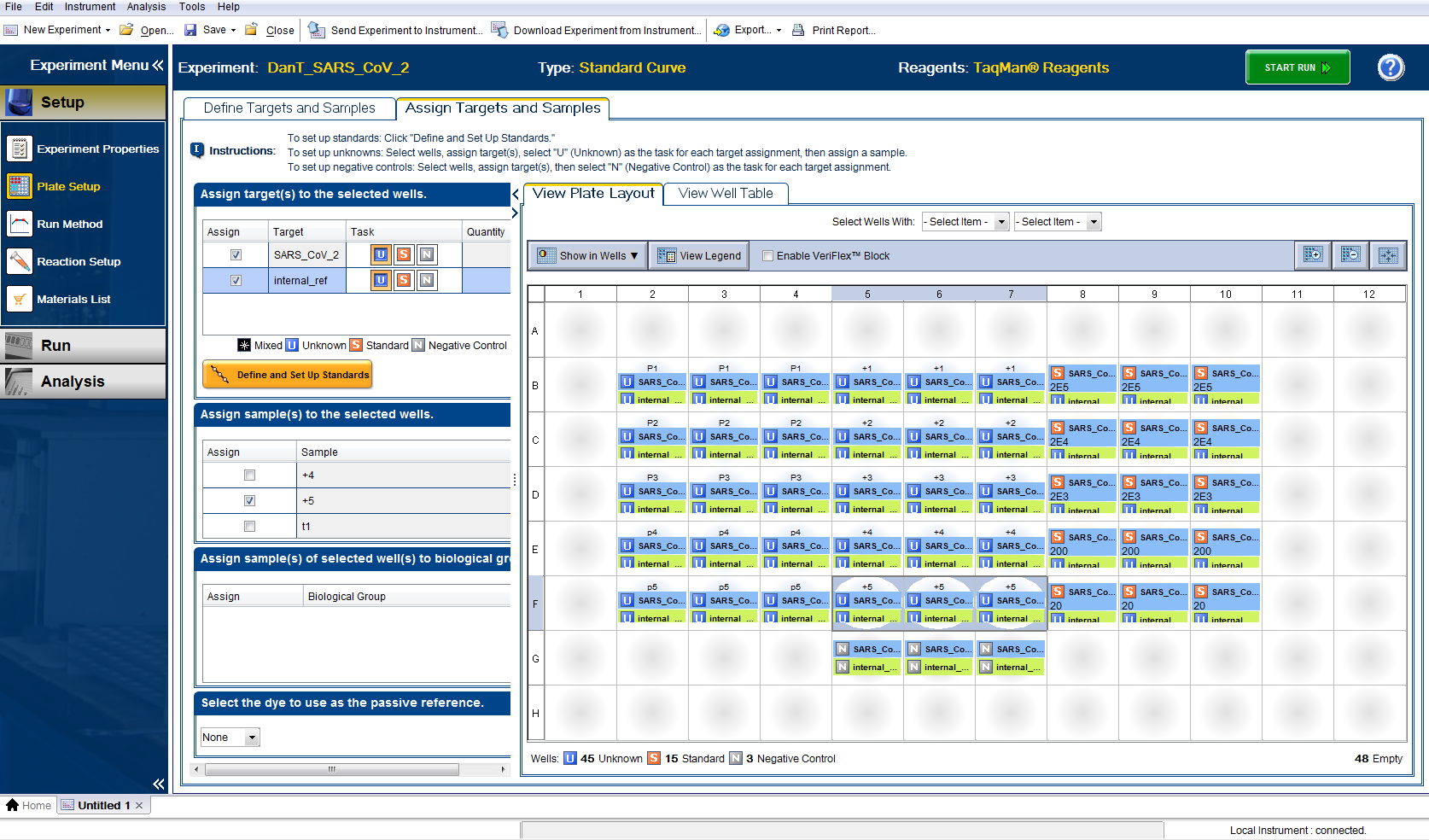Screen dimensions: 1429x840
Task: Set internal_ref task to Unknown
Action: click(381, 280)
